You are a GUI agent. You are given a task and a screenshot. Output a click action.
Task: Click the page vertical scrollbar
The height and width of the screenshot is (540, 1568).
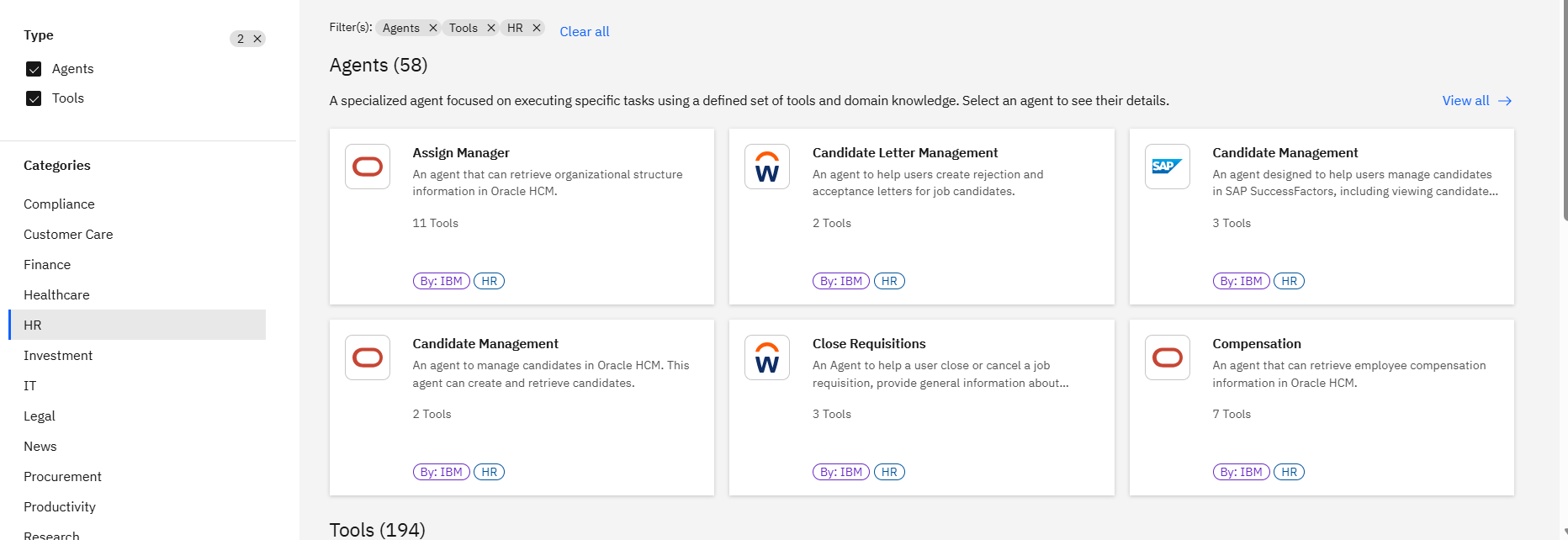pos(1564,109)
